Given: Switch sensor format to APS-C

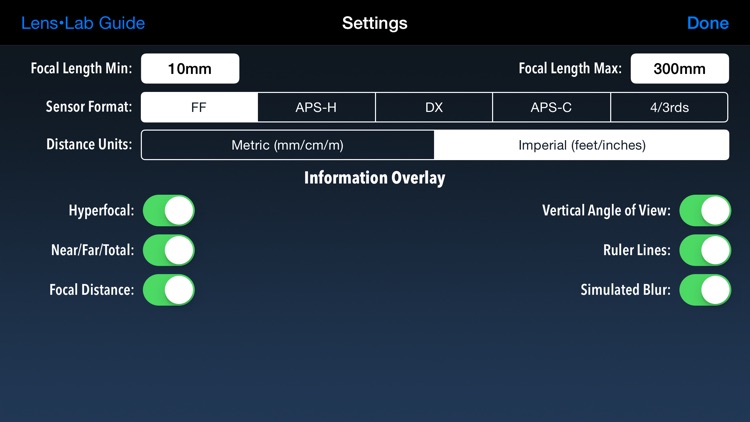Looking at the screenshot, I should point(551,107).
